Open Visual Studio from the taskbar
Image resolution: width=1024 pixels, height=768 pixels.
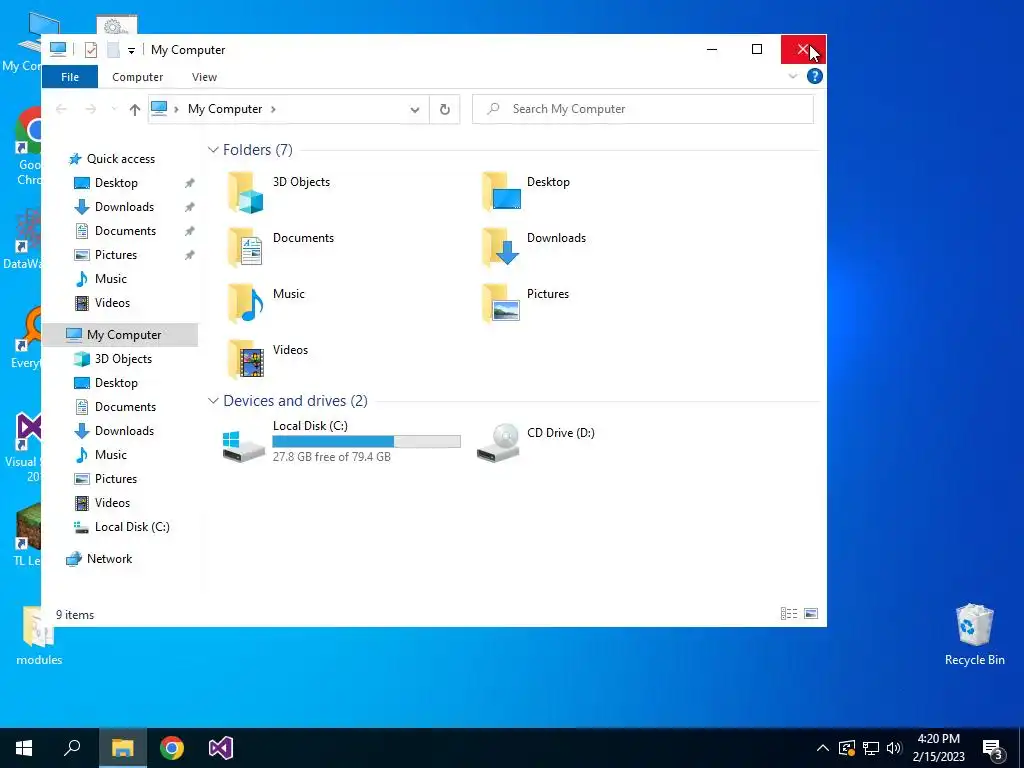coord(221,748)
